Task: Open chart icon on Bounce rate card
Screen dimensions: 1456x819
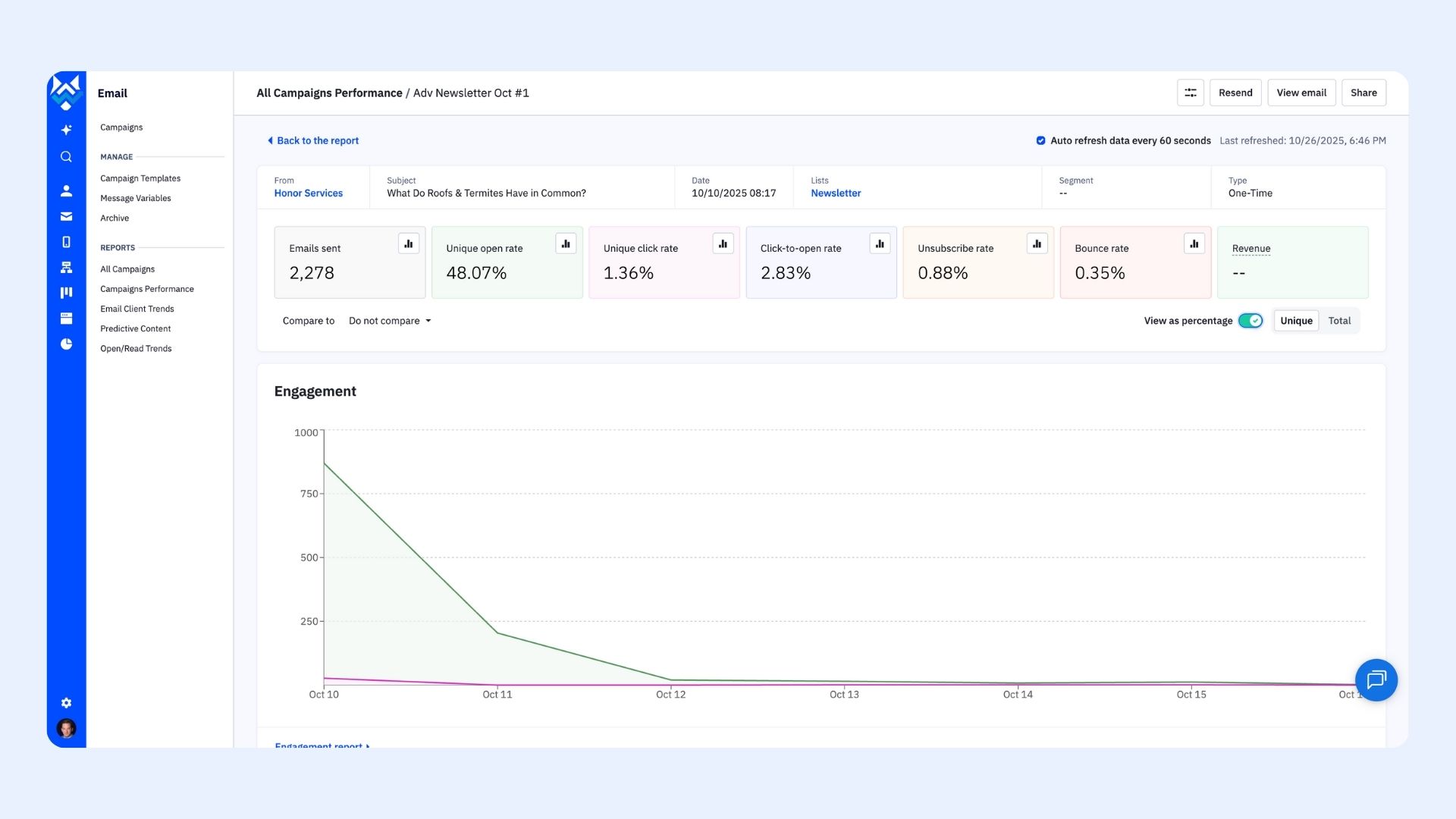Action: coord(1194,243)
